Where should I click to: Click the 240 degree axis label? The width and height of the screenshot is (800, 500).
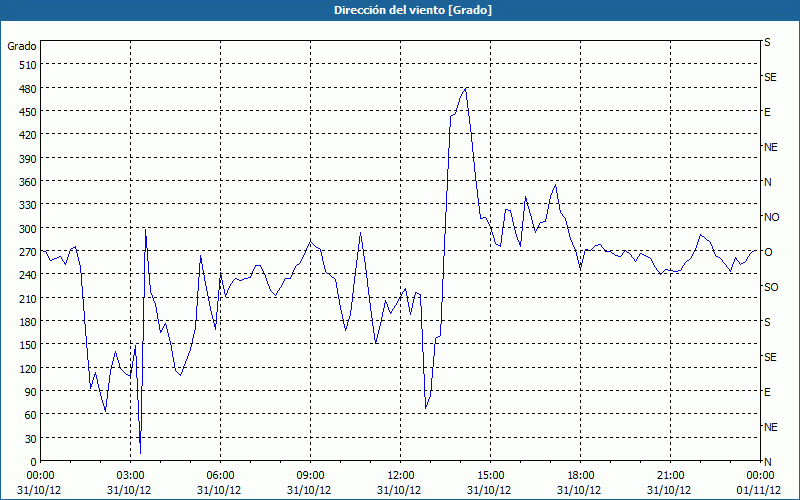click(29, 275)
